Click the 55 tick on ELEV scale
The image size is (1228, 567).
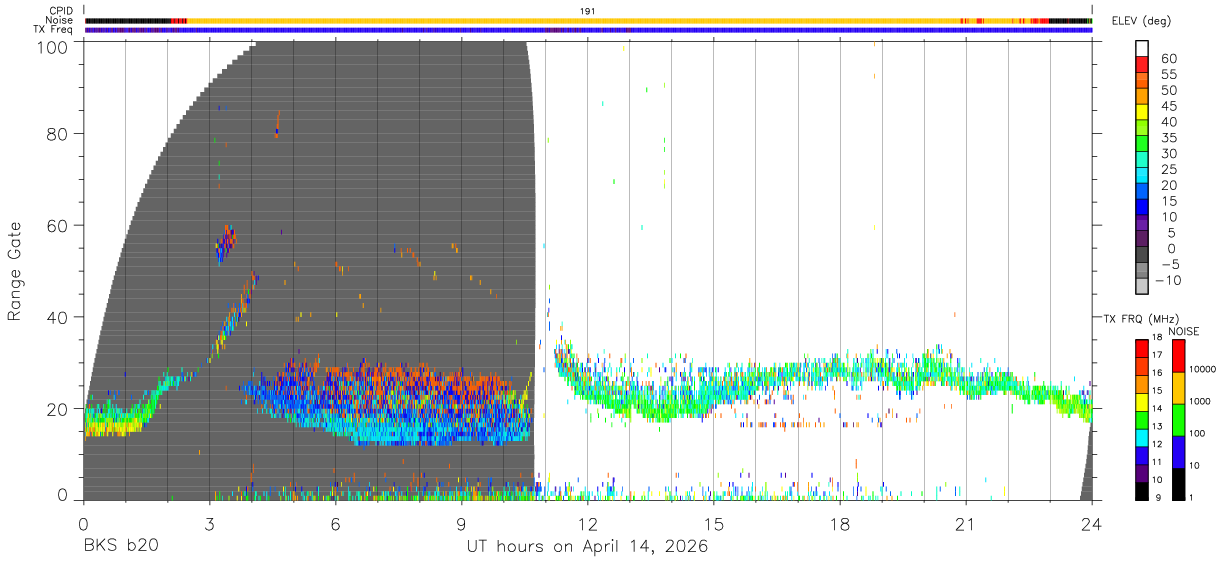click(x=1168, y=75)
